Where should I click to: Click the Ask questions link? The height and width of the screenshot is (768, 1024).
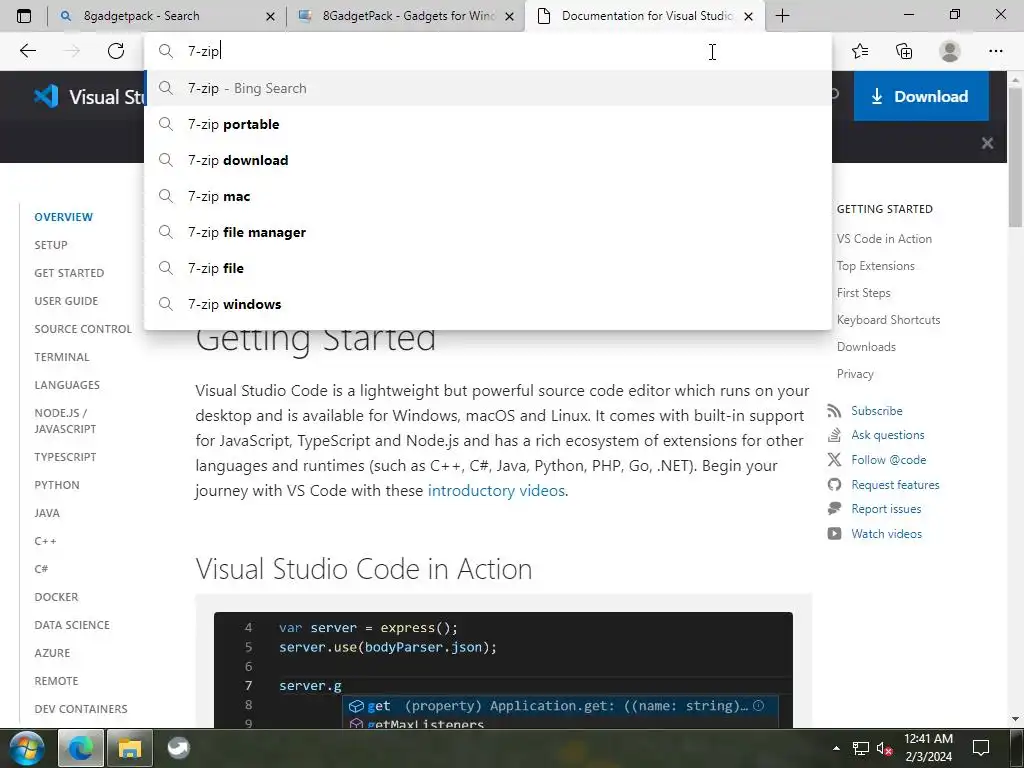coord(888,435)
